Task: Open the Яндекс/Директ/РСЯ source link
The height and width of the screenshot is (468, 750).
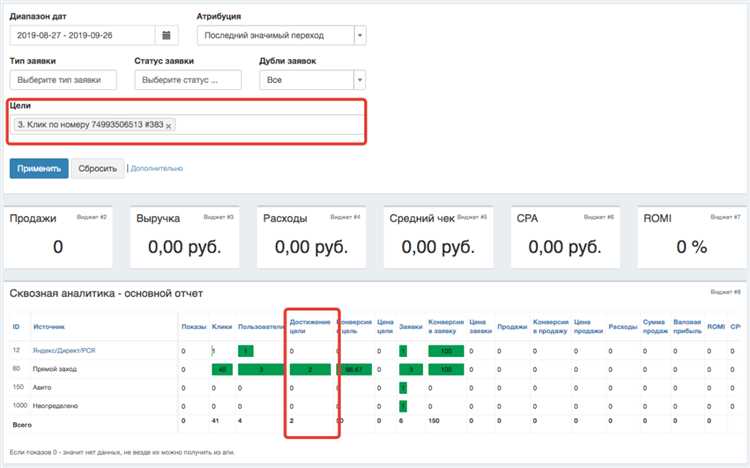Action: tap(64, 351)
